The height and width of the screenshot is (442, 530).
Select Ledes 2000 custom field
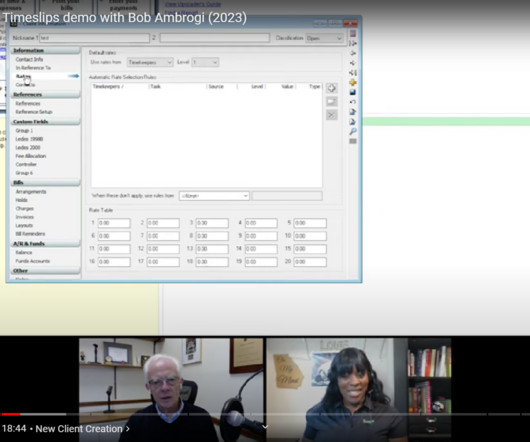click(28, 147)
